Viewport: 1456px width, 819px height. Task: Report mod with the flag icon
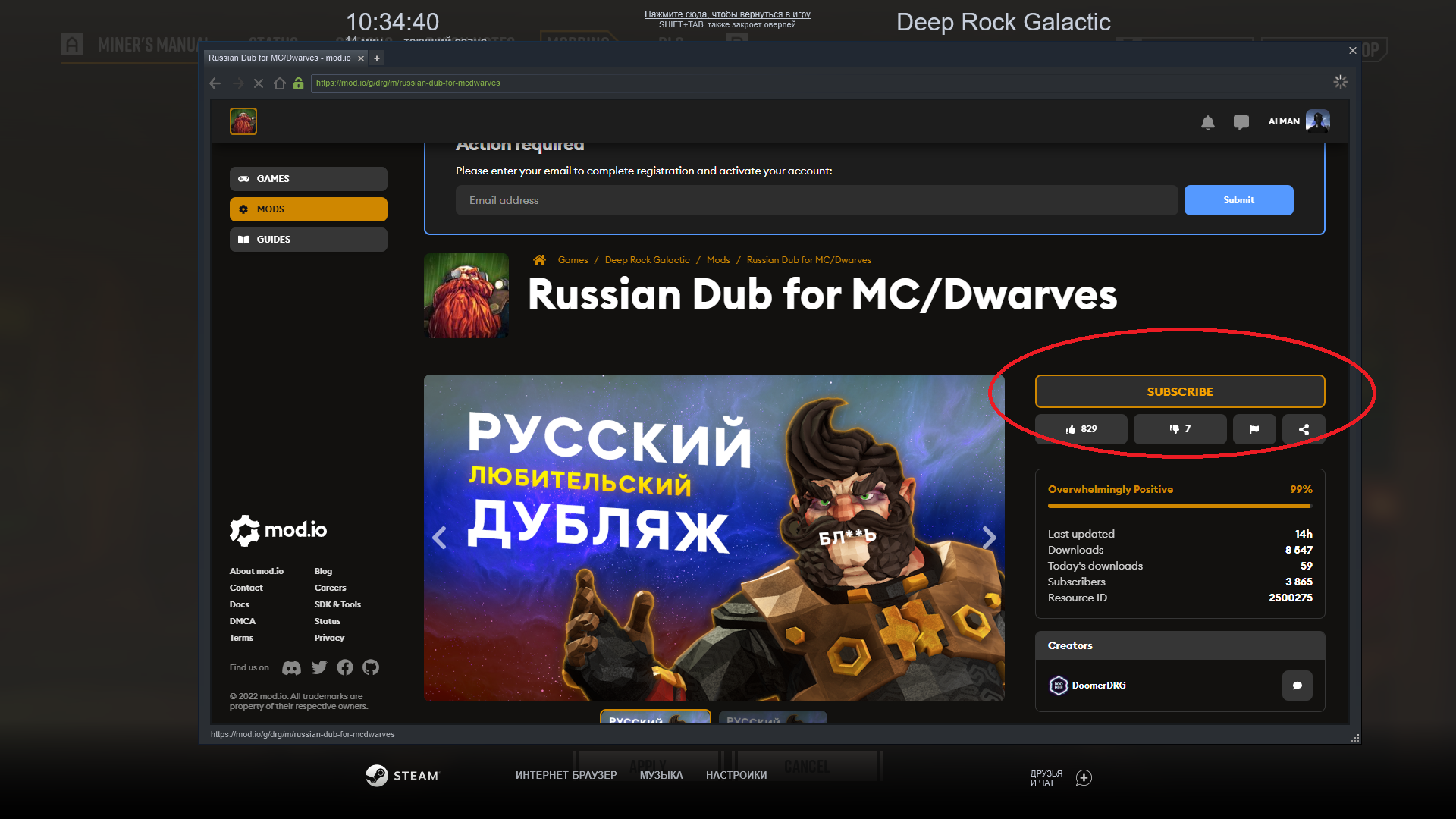click(x=1254, y=429)
